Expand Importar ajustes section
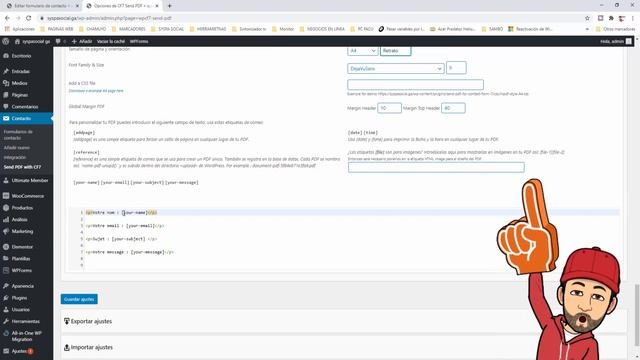 [344, 347]
